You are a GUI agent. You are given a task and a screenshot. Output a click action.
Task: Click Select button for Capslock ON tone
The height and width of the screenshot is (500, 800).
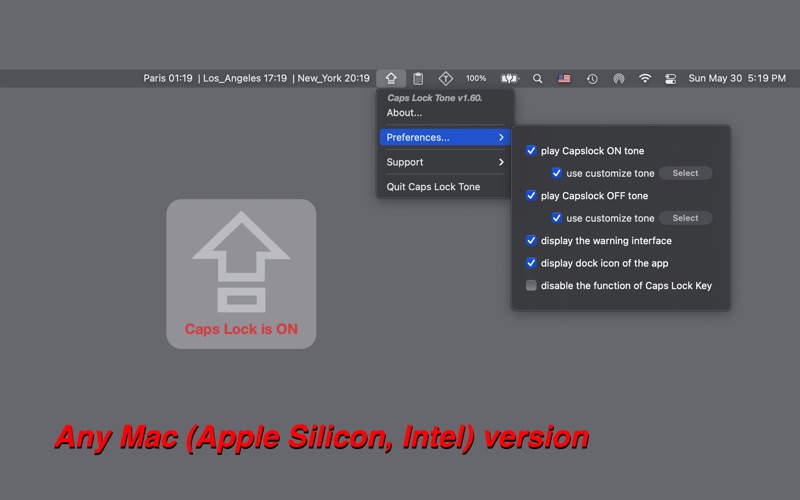[x=685, y=173]
